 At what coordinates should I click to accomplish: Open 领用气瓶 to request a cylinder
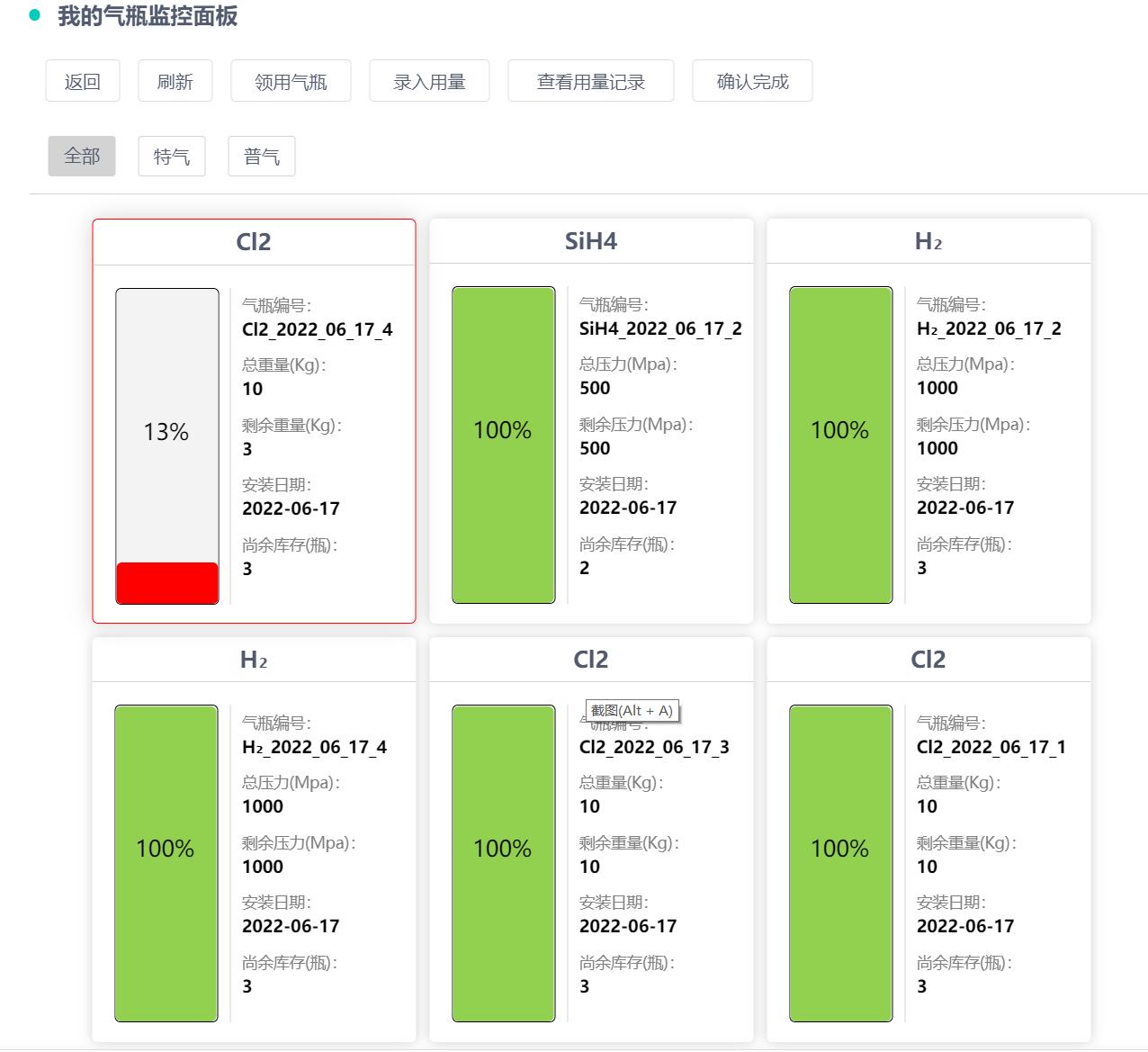(x=291, y=80)
